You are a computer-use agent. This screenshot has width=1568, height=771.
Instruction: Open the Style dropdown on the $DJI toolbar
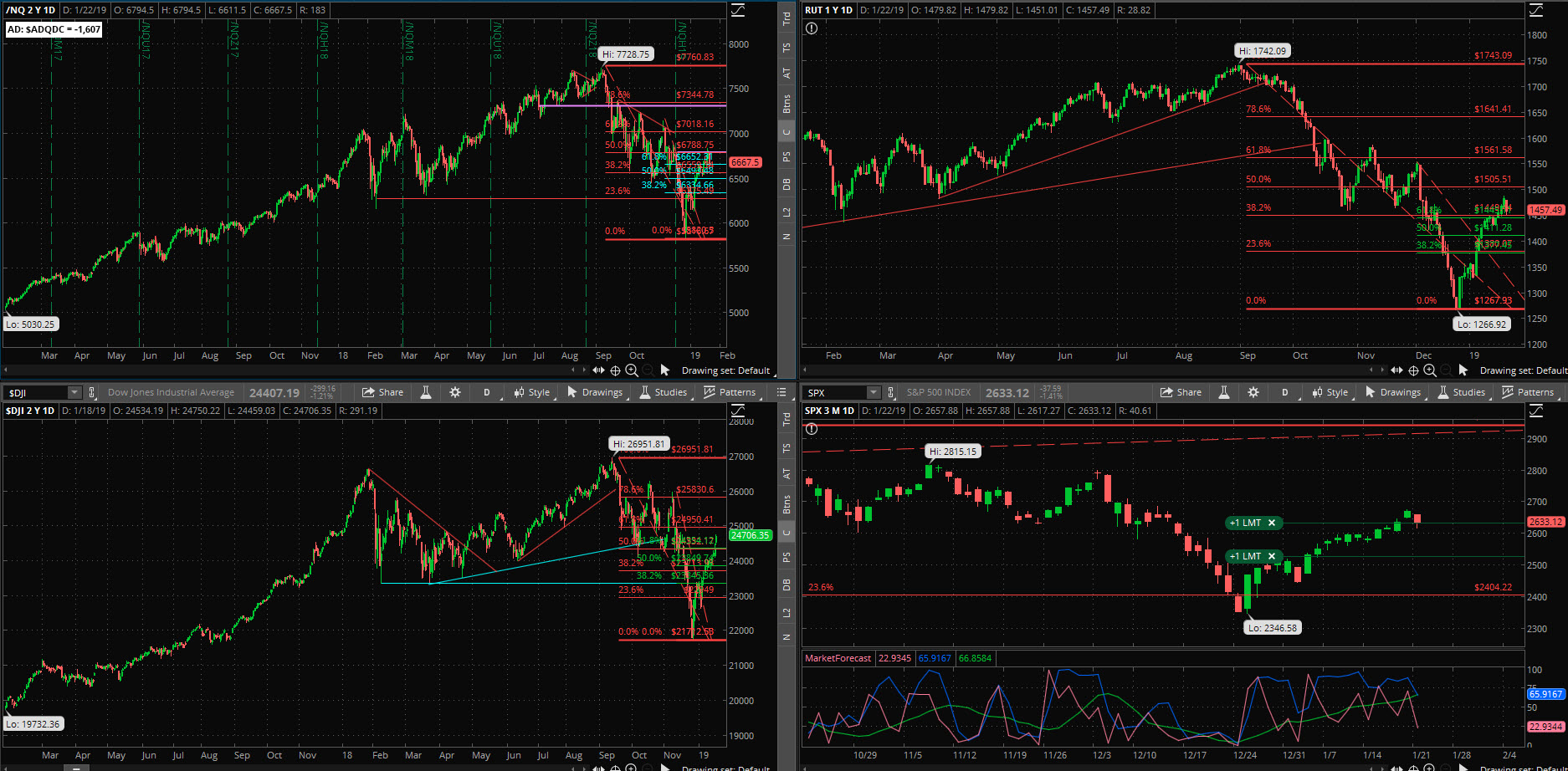(x=532, y=392)
